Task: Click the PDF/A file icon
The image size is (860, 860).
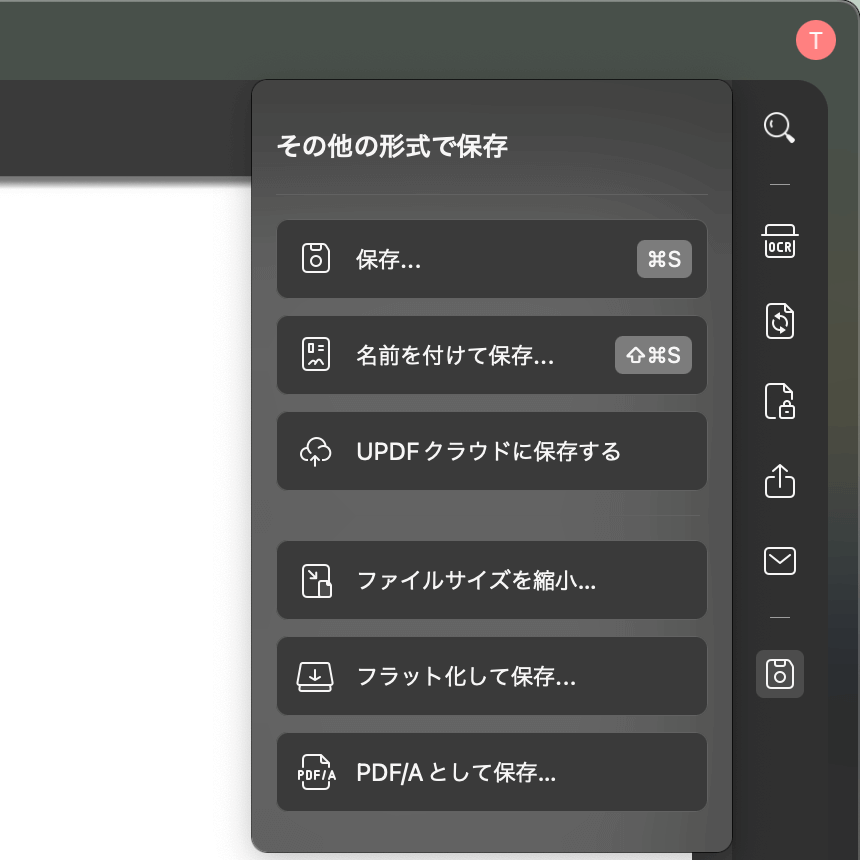Action: (x=316, y=772)
